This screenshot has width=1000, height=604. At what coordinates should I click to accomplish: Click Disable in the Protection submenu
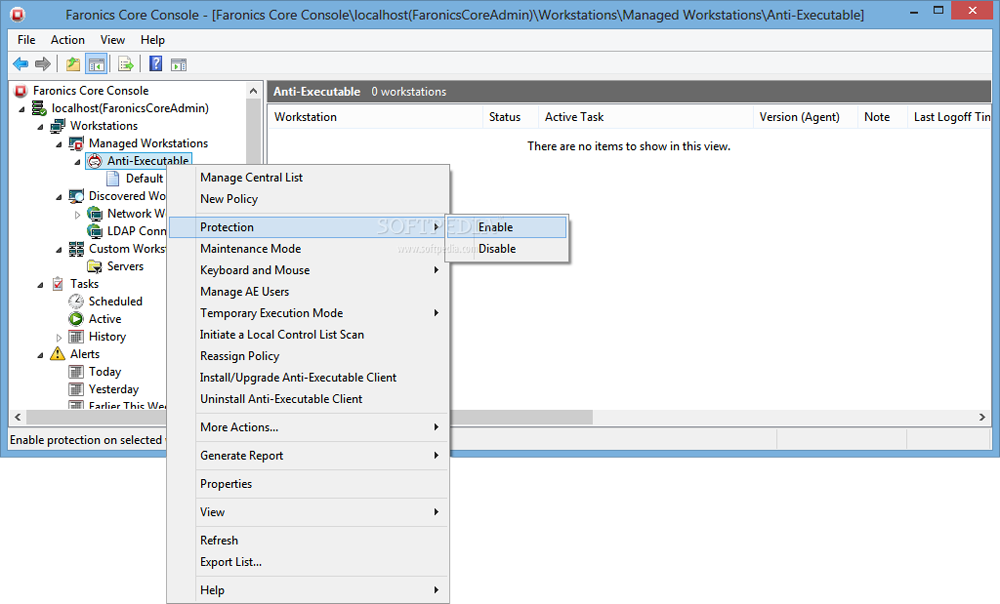pyautogui.click(x=507, y=249)
